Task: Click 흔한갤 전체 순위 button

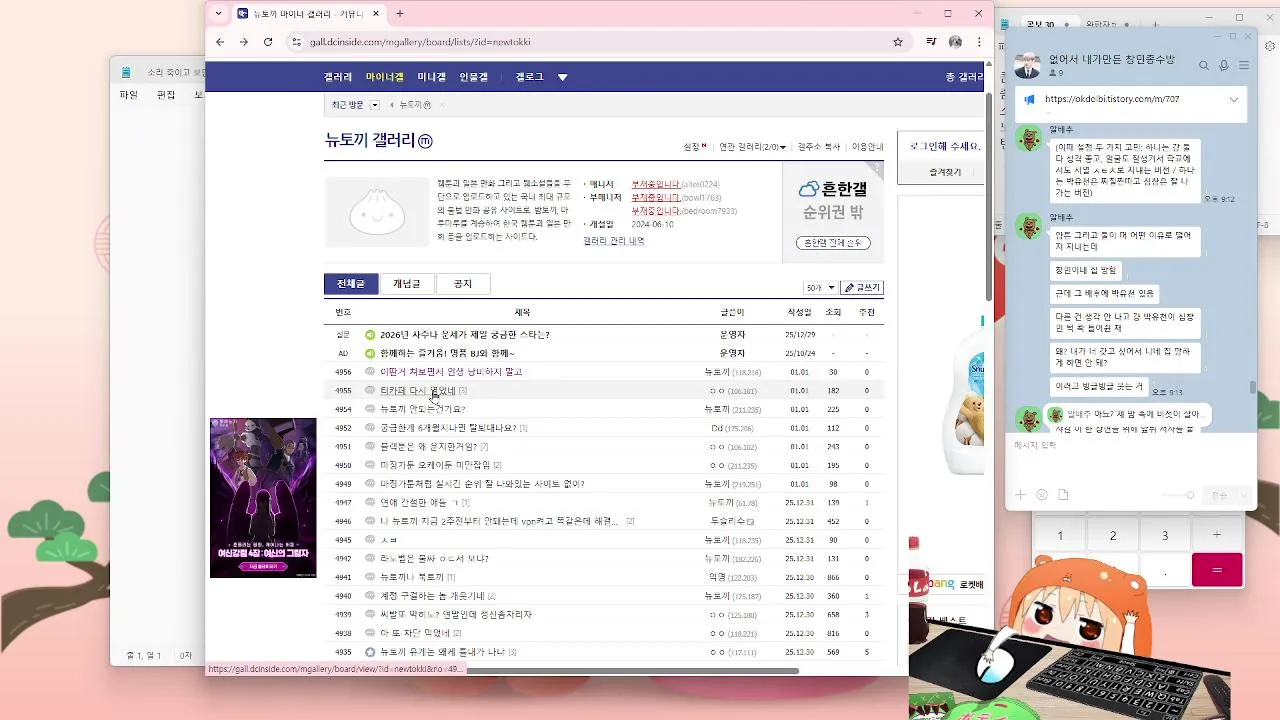Action: click(833, 243)
